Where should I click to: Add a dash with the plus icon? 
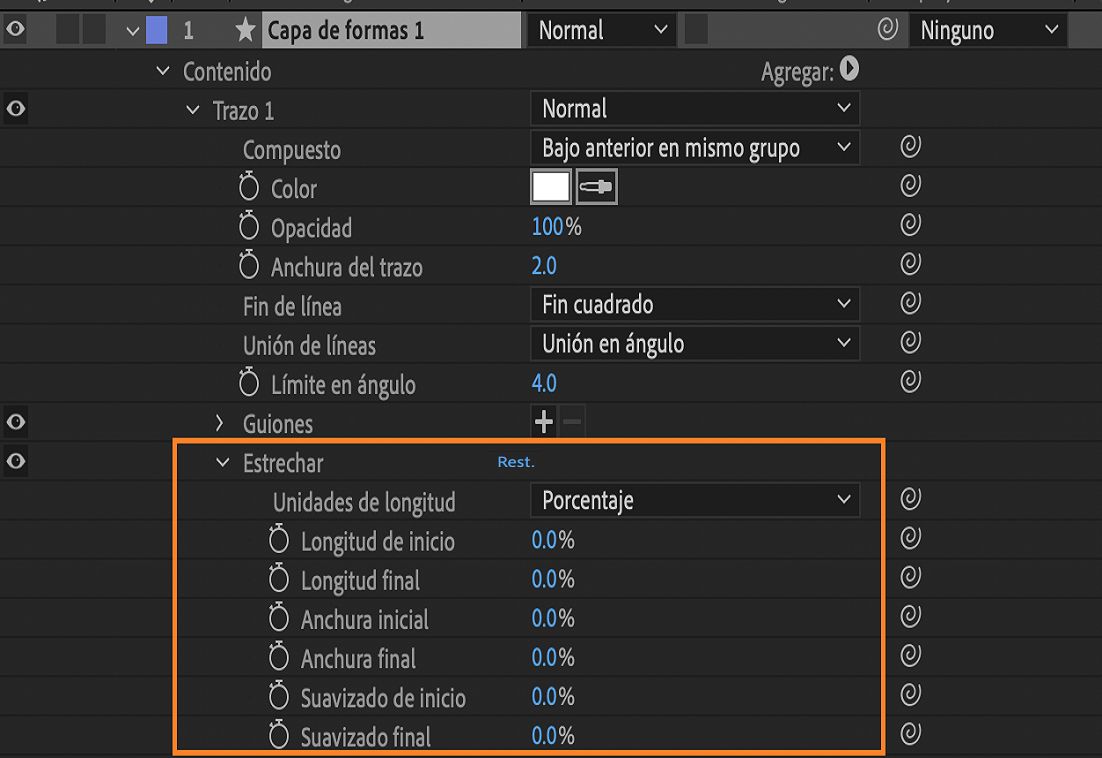tap(543, 421)
